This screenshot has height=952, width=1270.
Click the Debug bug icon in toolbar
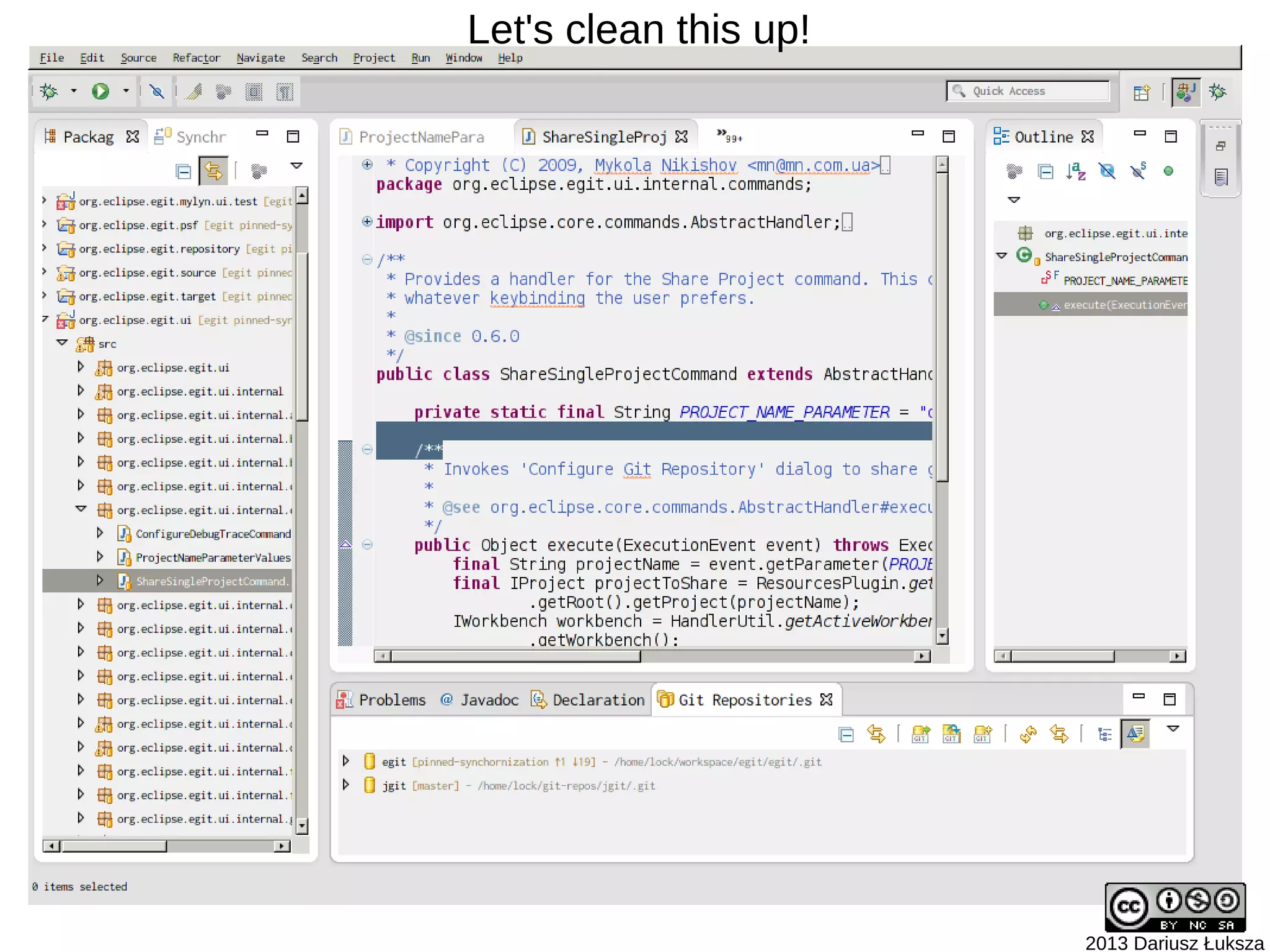[x=48, y=92]
